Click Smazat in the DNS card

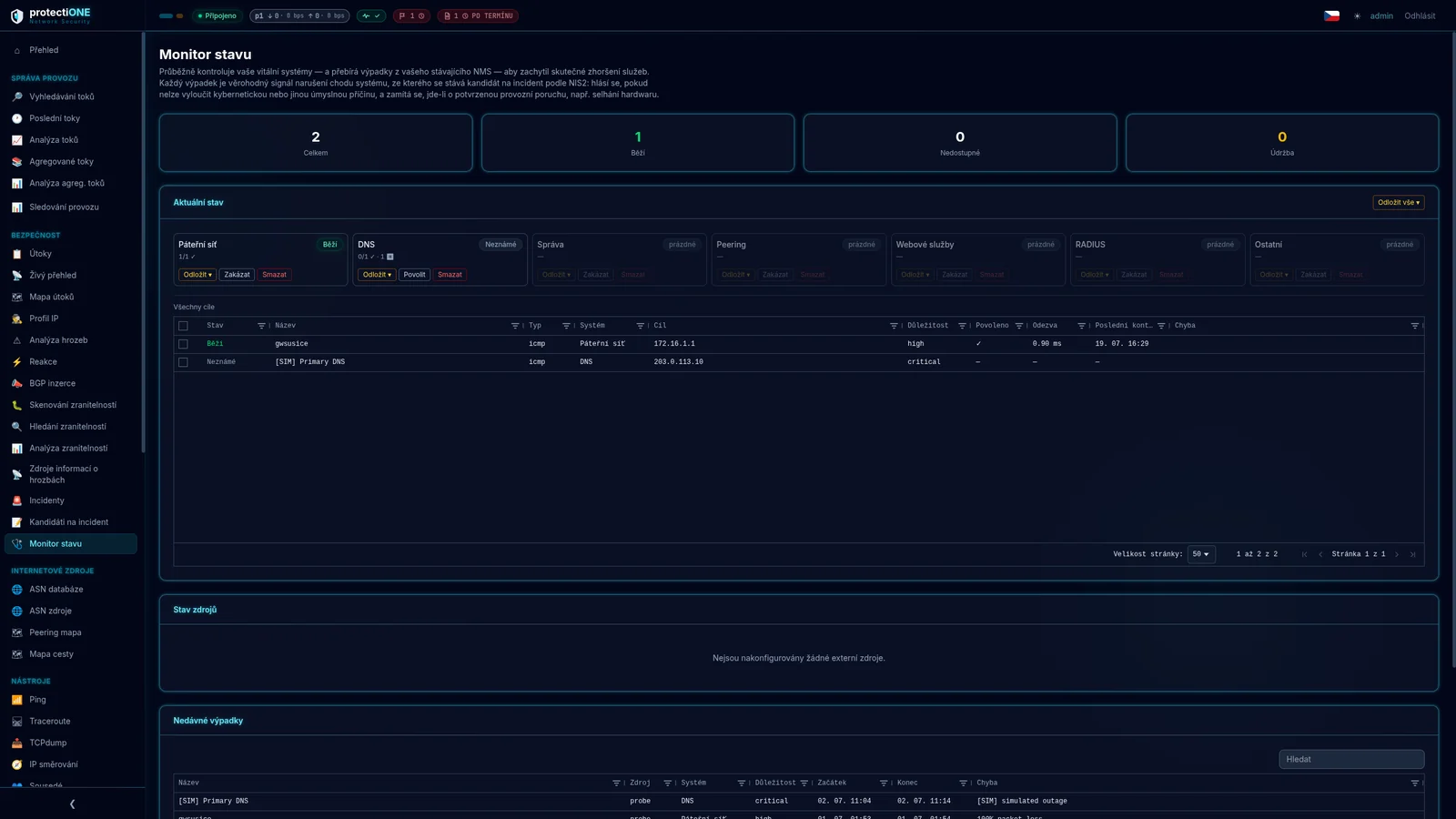coord(450,275)
